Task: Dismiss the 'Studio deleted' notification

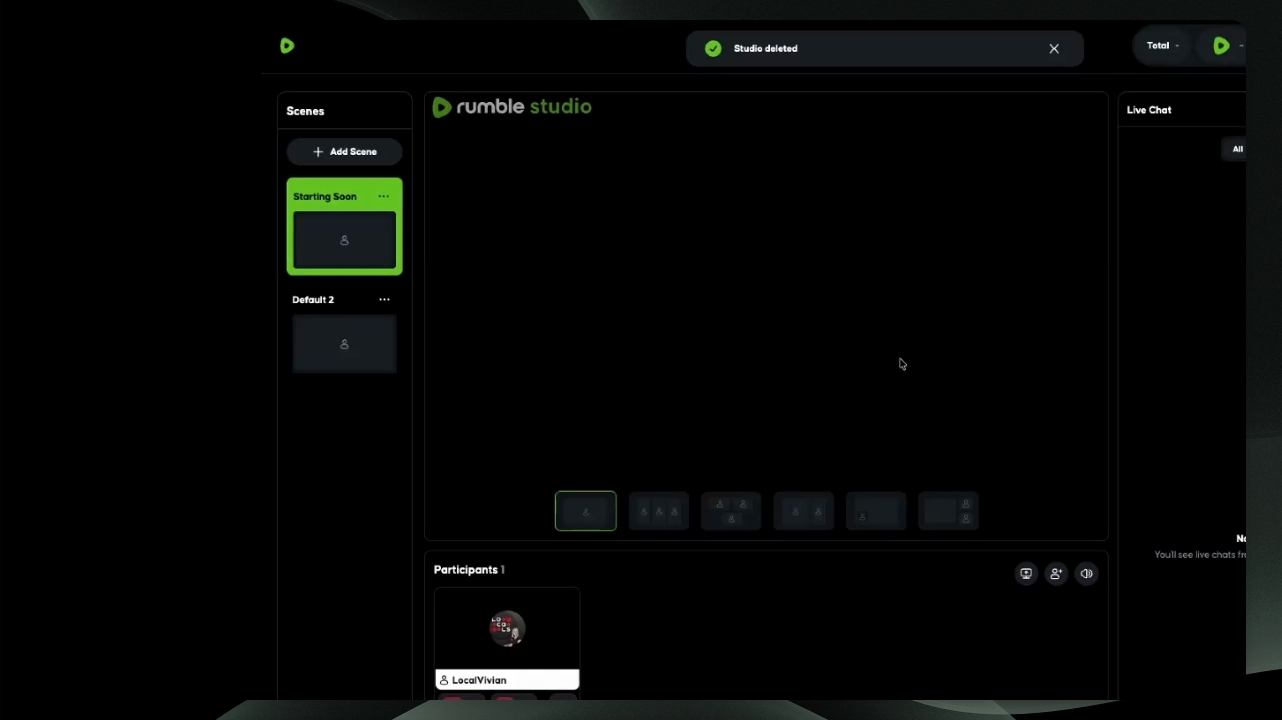Action: point(1054,48)
